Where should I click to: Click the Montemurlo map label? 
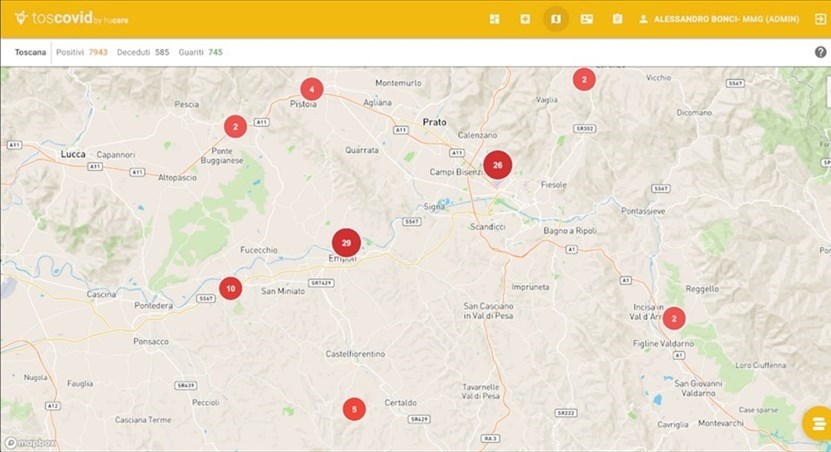tap(399, 83)
